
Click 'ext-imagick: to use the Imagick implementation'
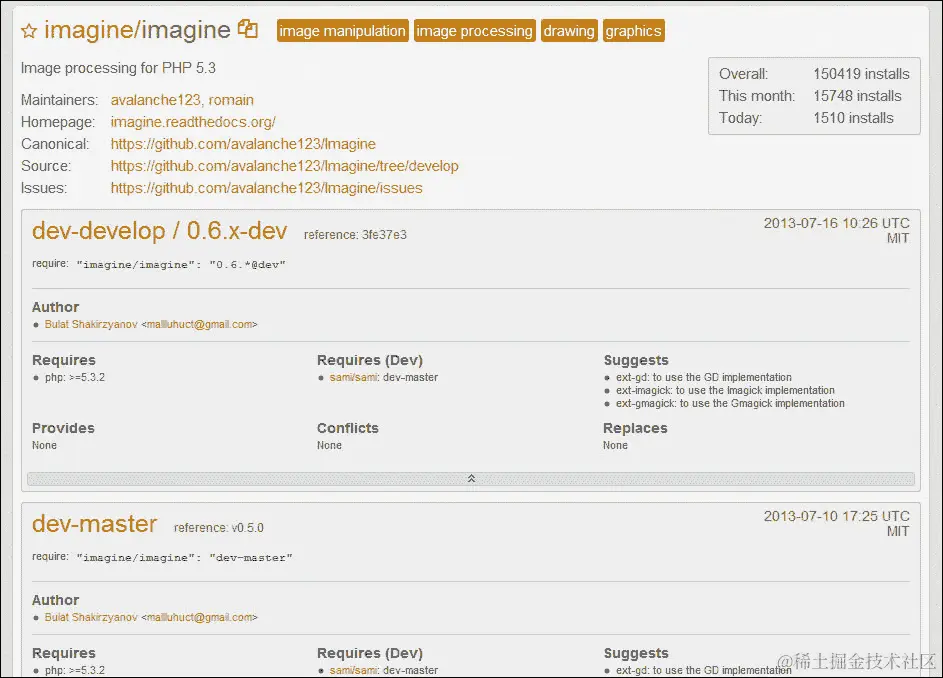point(725,390)
